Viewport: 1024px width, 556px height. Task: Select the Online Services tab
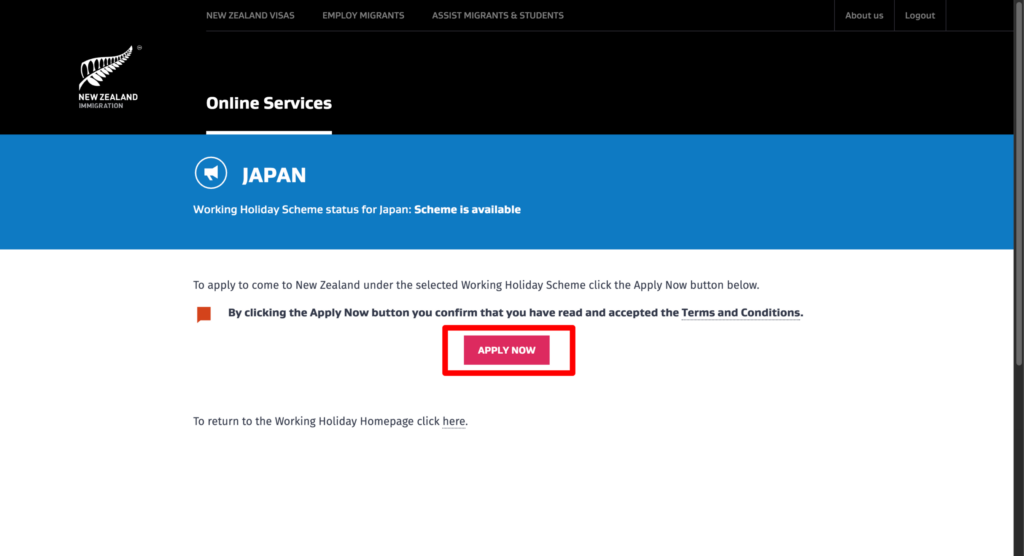click(x=269, y=103)
